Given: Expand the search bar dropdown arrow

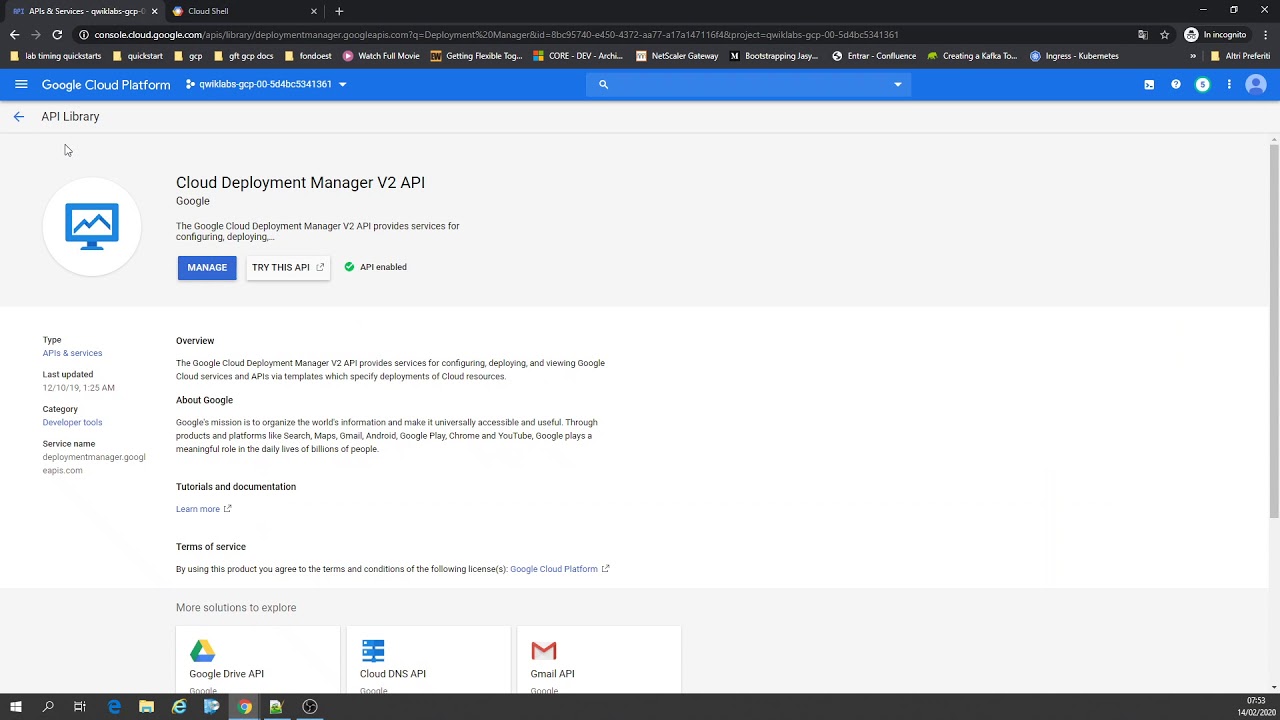Looking at the screenshot, I should click(x=898, y=84).
